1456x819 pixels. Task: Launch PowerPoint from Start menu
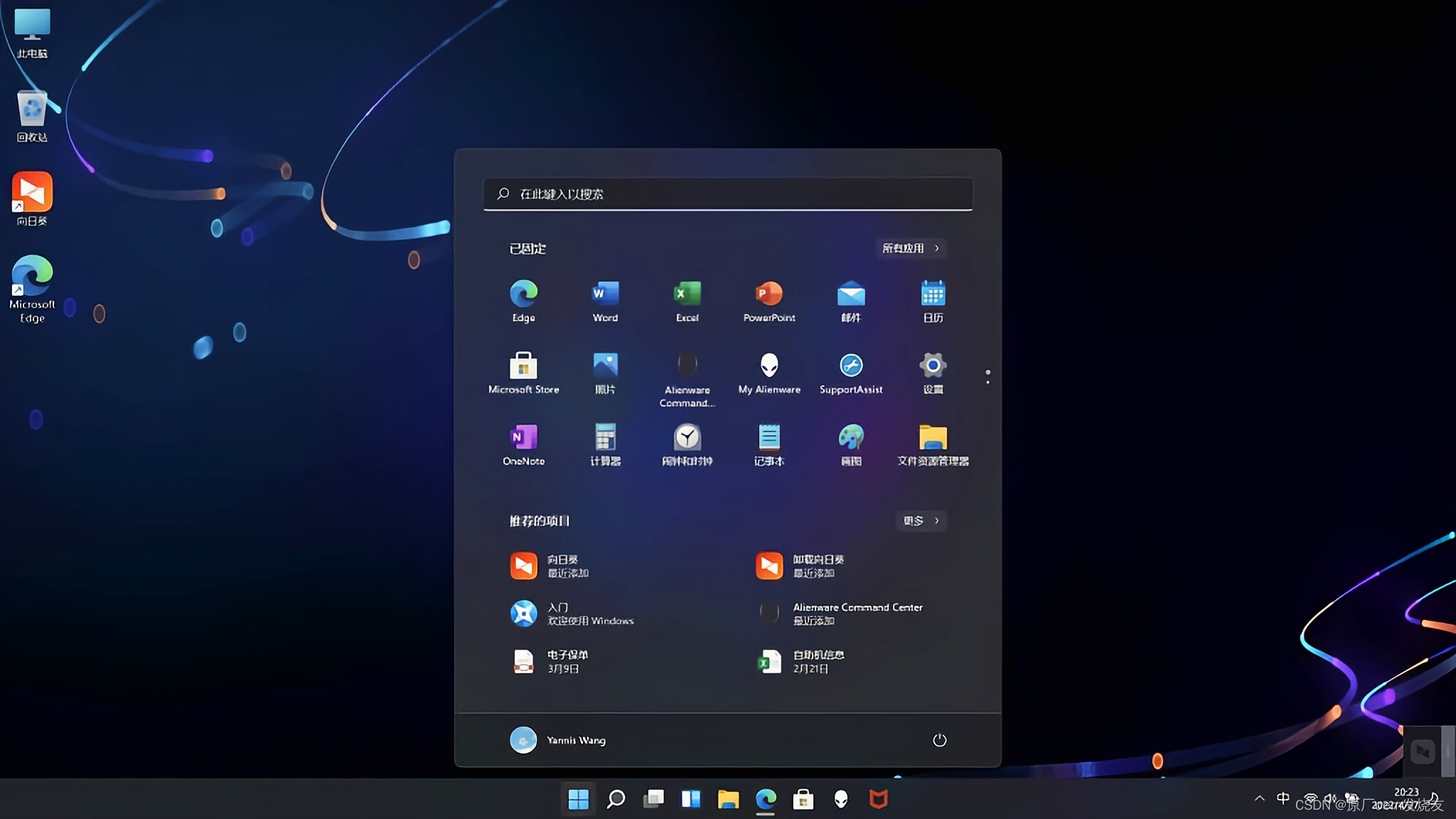[769, 301]
